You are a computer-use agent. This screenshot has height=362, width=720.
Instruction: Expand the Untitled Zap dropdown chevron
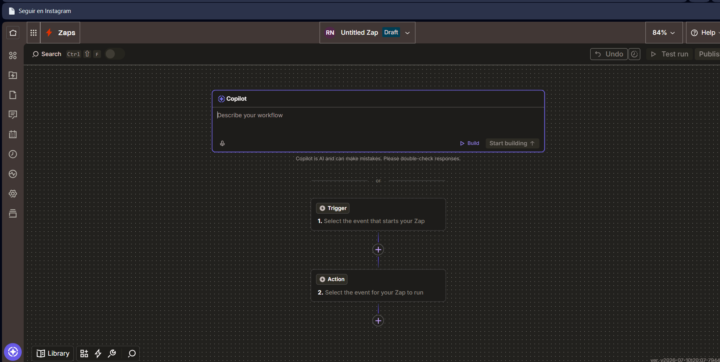407,33
